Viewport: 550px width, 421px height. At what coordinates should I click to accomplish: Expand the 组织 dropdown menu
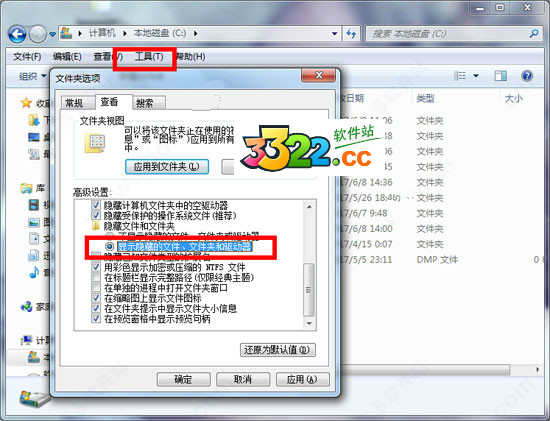point(33,76)
